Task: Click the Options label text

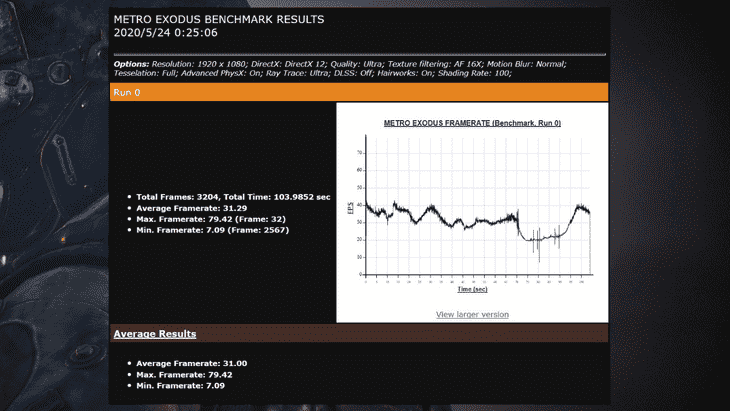Action: point(131,64)
